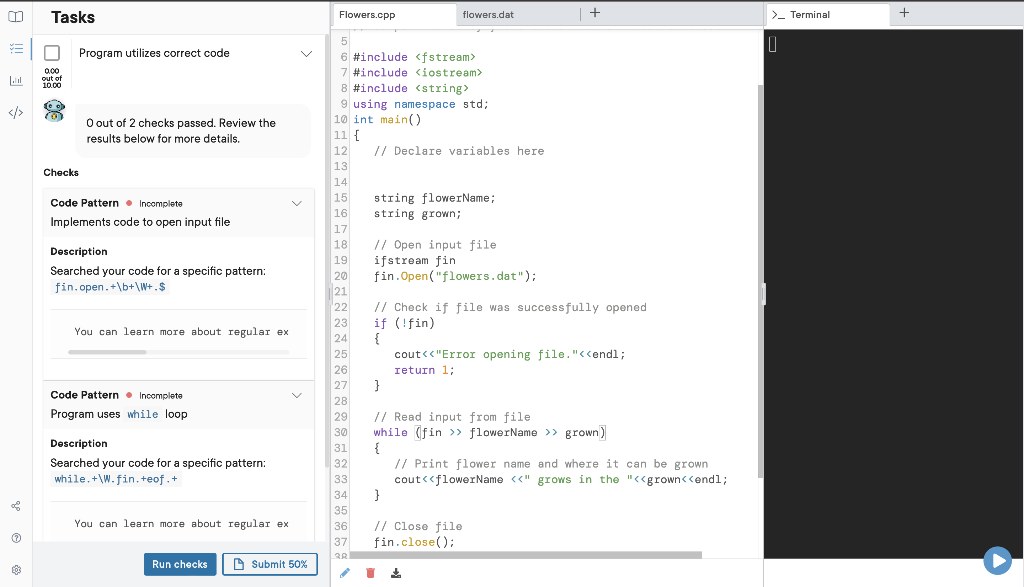Click the Submit 50% button

(269, 564)
